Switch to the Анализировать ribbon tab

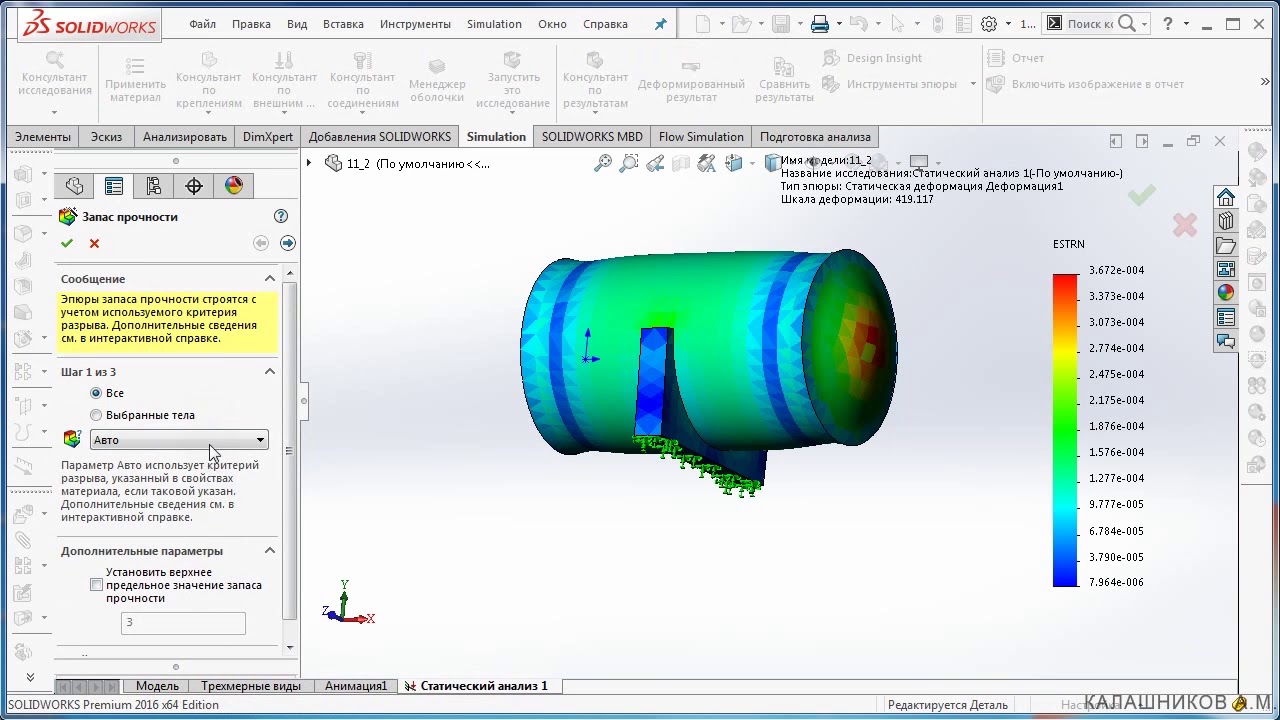185,137
